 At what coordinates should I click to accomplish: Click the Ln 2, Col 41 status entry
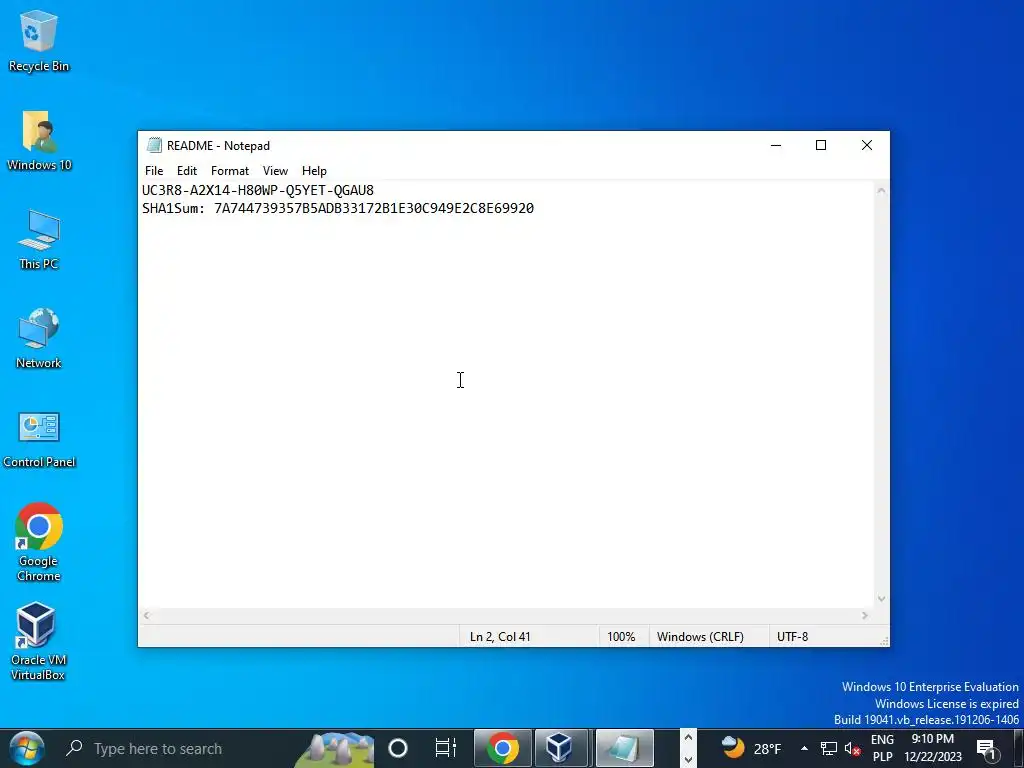[x=500, y=637]
